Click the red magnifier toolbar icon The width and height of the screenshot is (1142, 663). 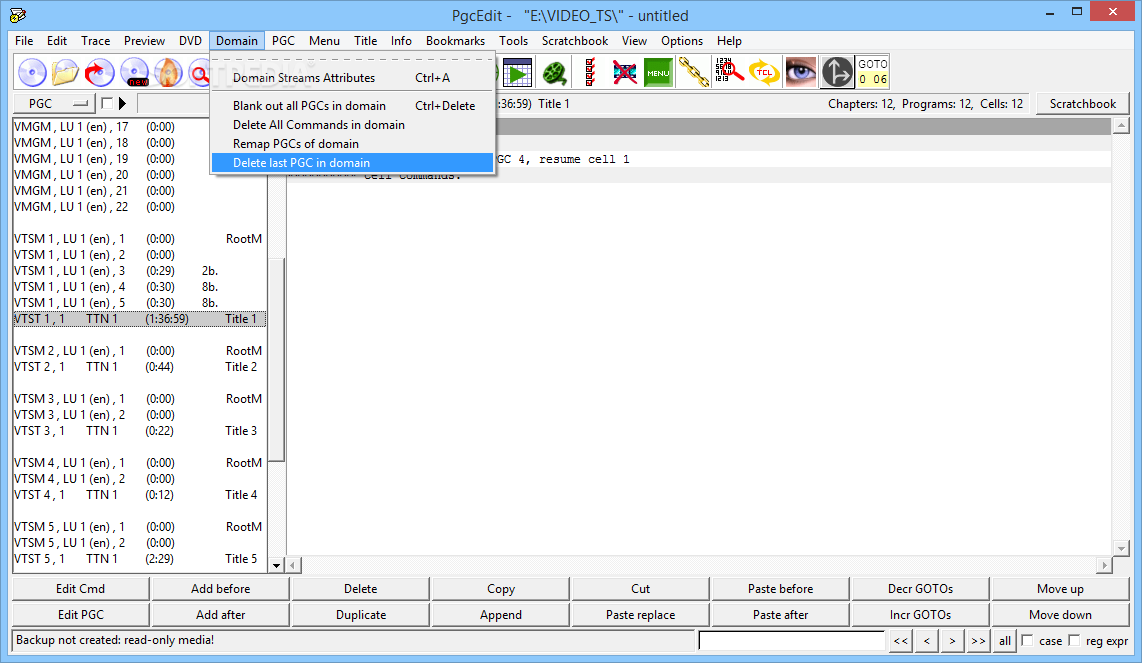199,72
